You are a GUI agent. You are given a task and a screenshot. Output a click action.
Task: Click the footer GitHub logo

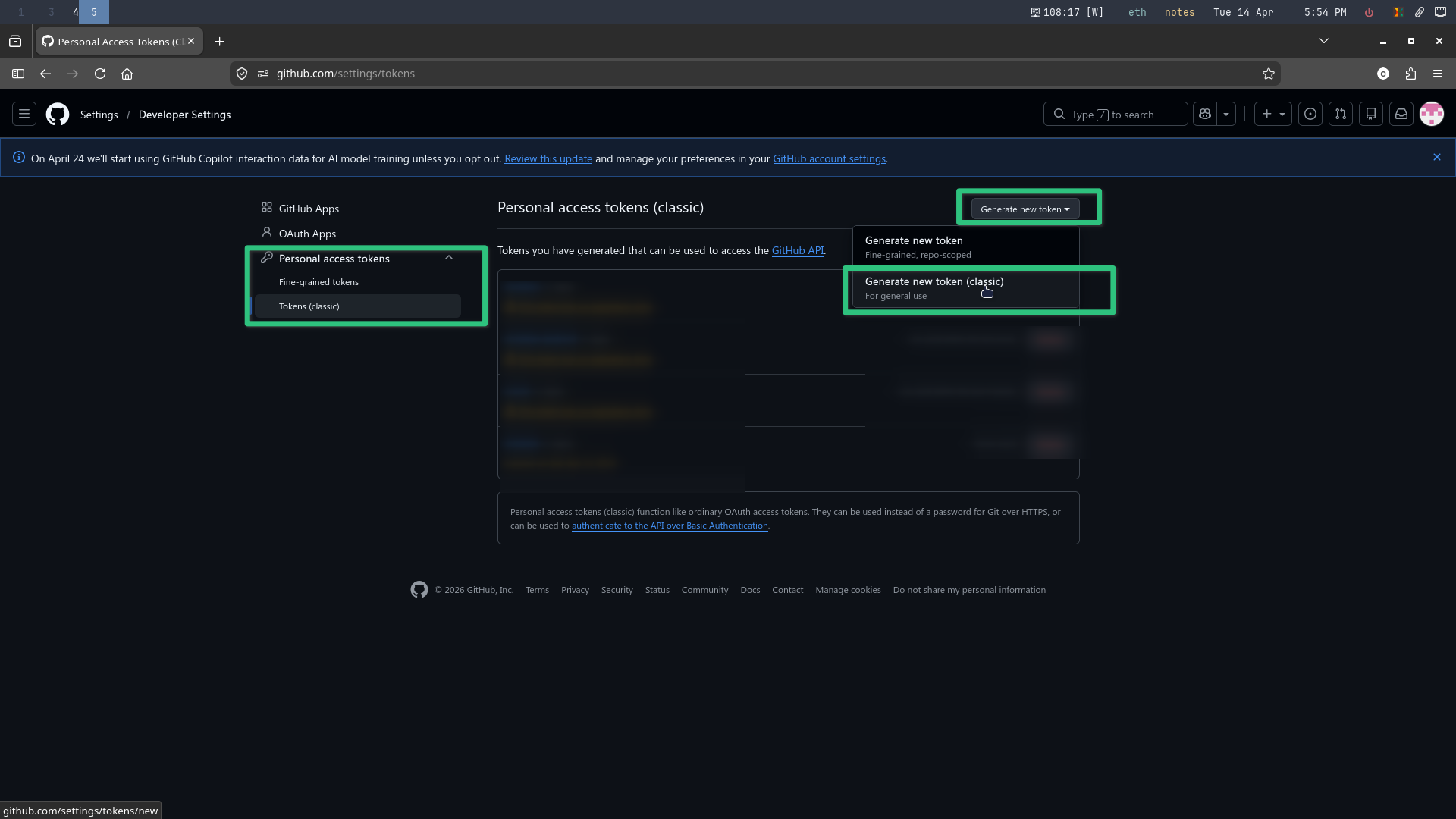(419, 590)
